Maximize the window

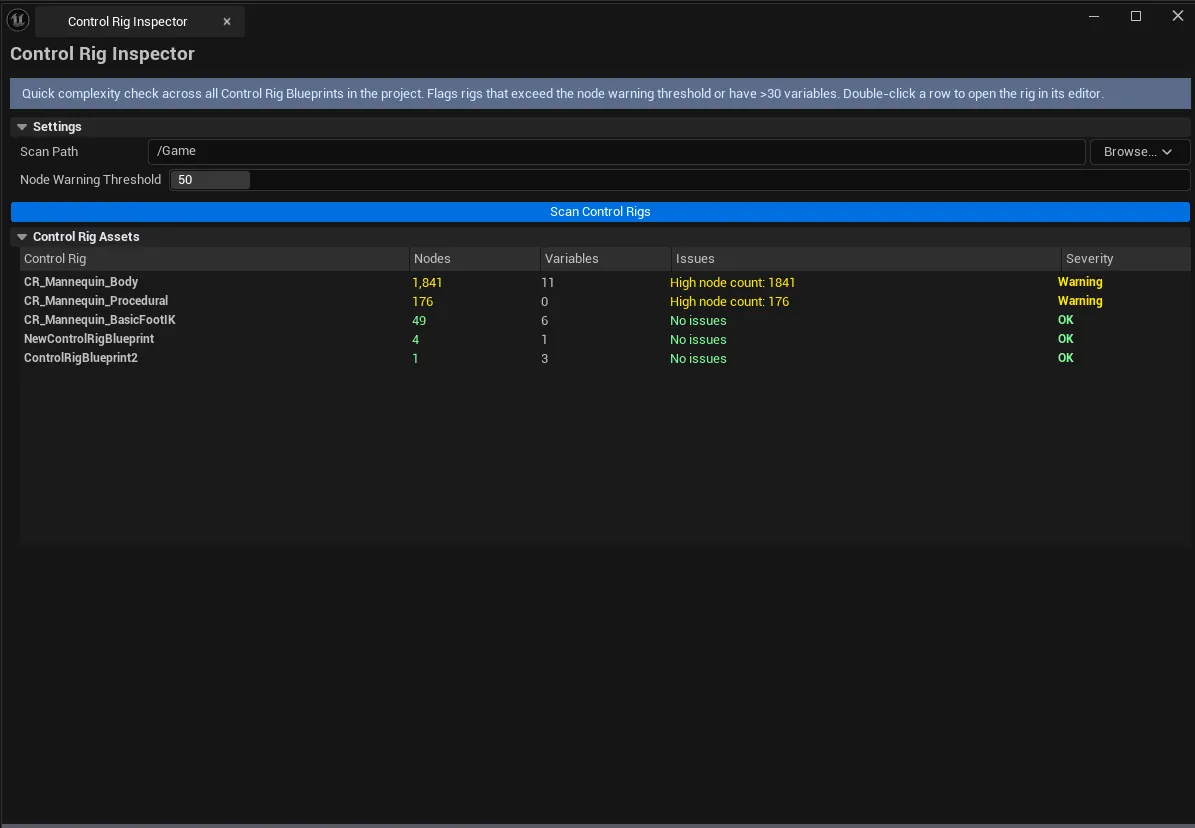[1136, 16]
